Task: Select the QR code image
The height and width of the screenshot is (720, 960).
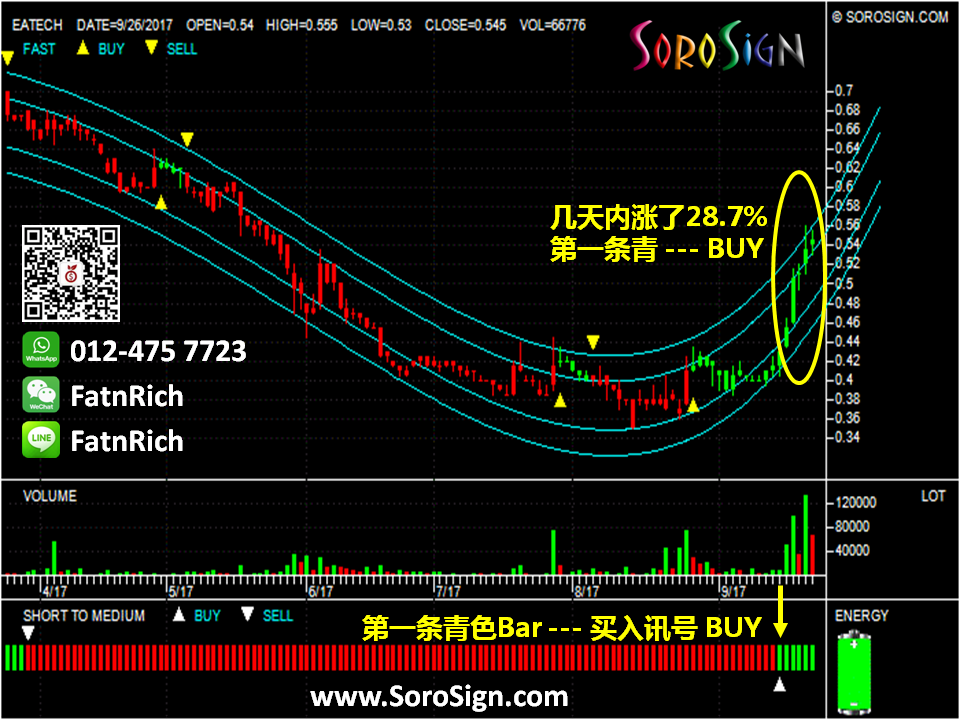Action: (71, 273)
